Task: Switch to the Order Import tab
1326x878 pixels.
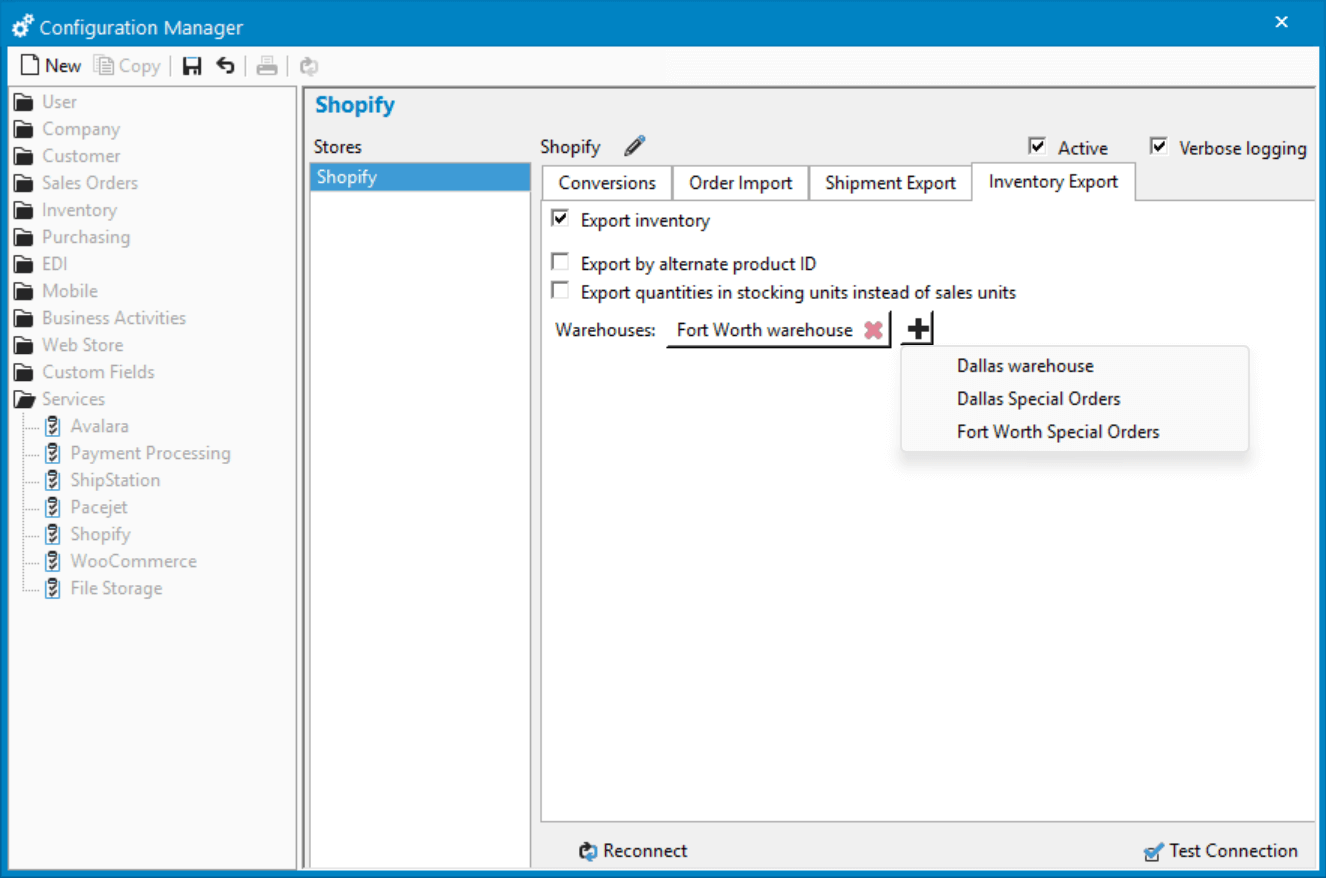Action: (x=740, y=183)
